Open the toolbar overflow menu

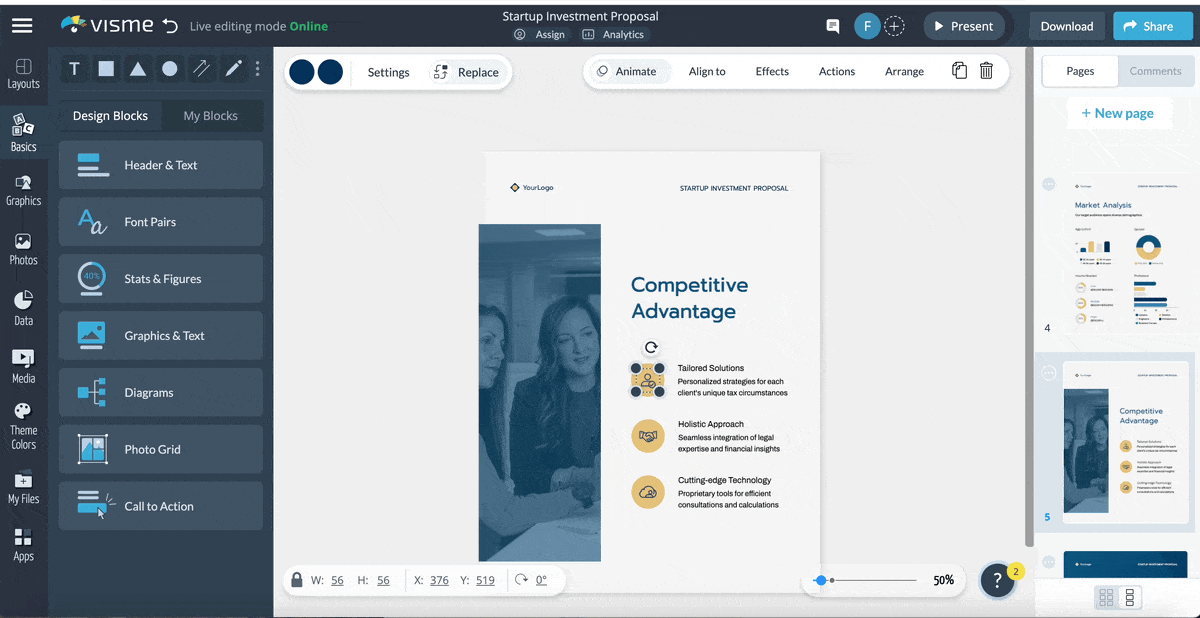[x=257, y=68]
